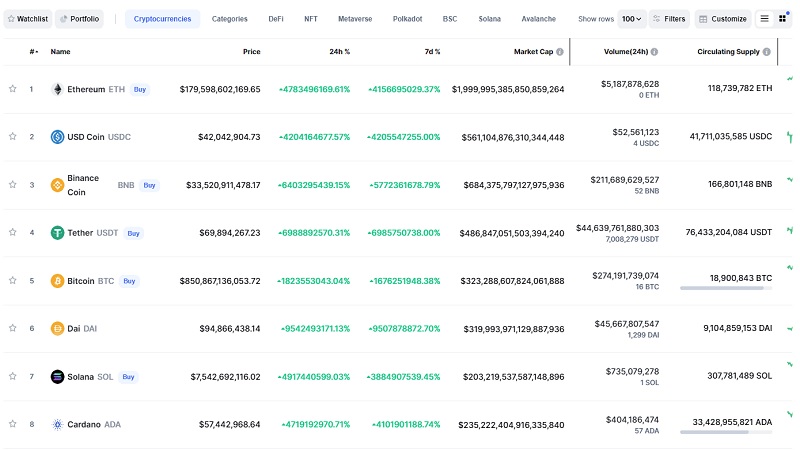The height and width of the screenshot is (450, 800).
Task: Click the Ethereum coin logo
Action: (57, 89)
